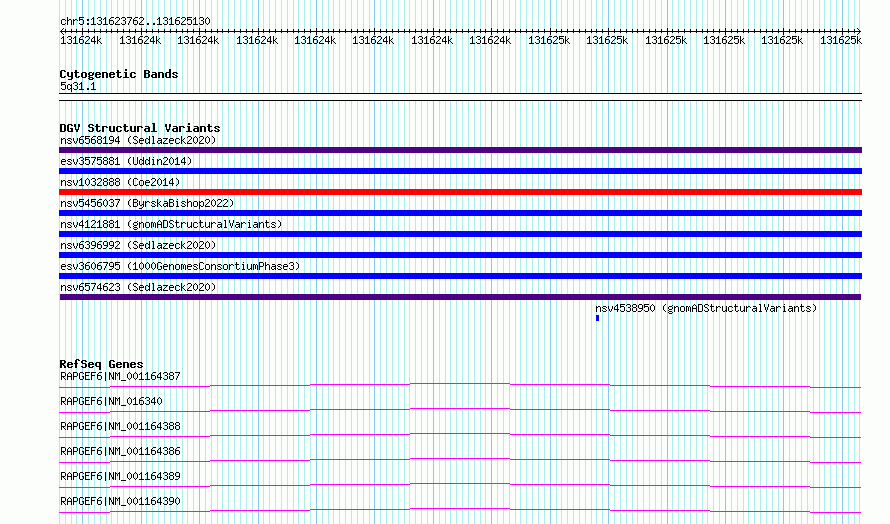Click the nsv6574623 (Sedlazeck2020) variant label
The height and width of the screenshot is (524, 890).
[138, 287]
